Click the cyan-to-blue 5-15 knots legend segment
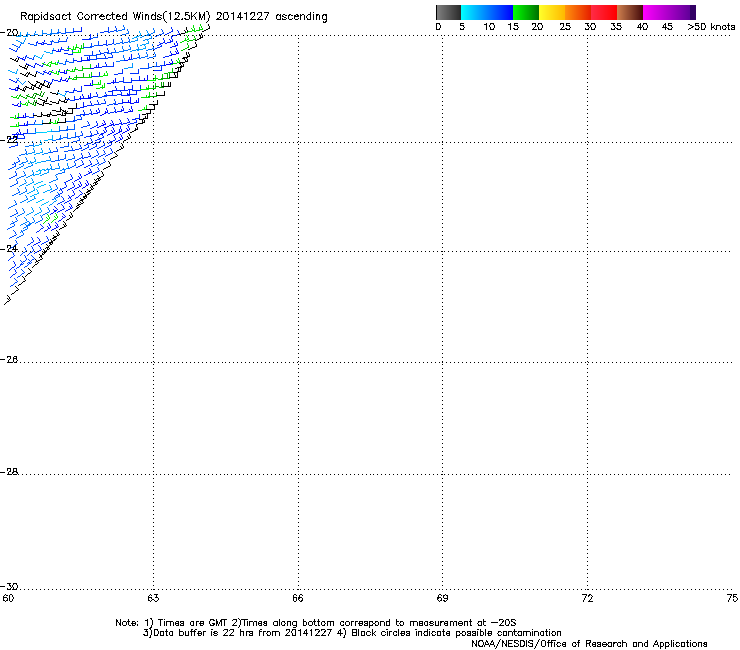 [x=487, y=12]
